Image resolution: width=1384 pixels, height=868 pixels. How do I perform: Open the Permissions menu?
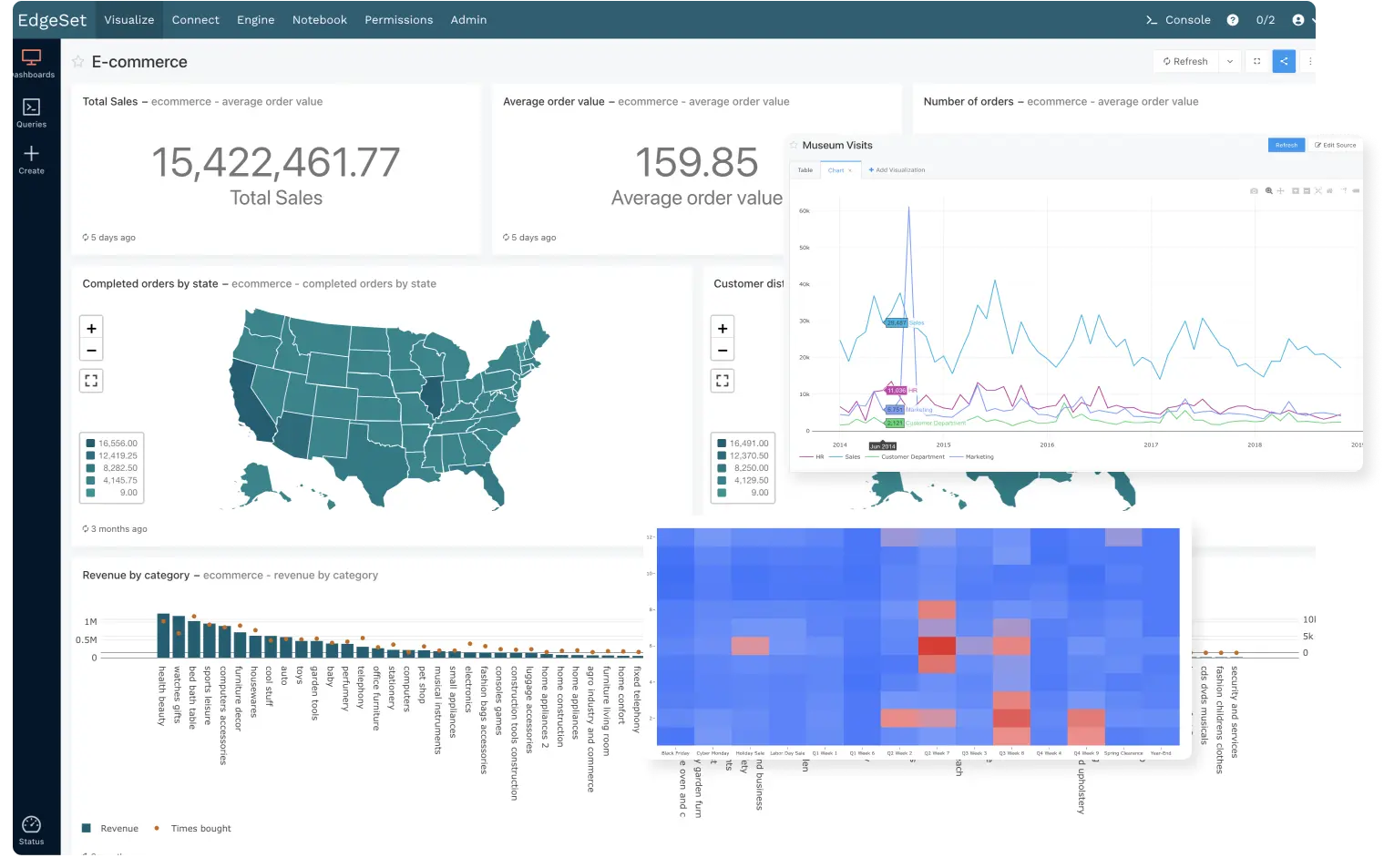click(399, 20)
